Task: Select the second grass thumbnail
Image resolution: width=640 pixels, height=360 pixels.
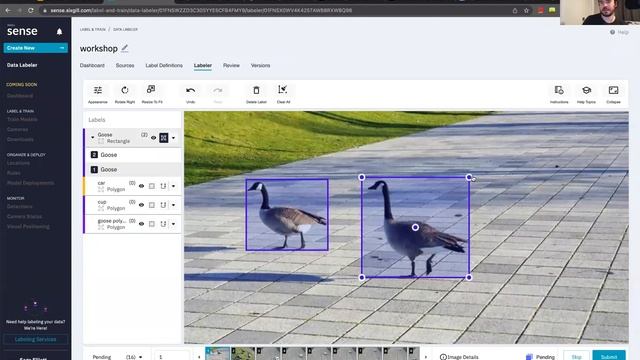Action: tap(243, 353)
